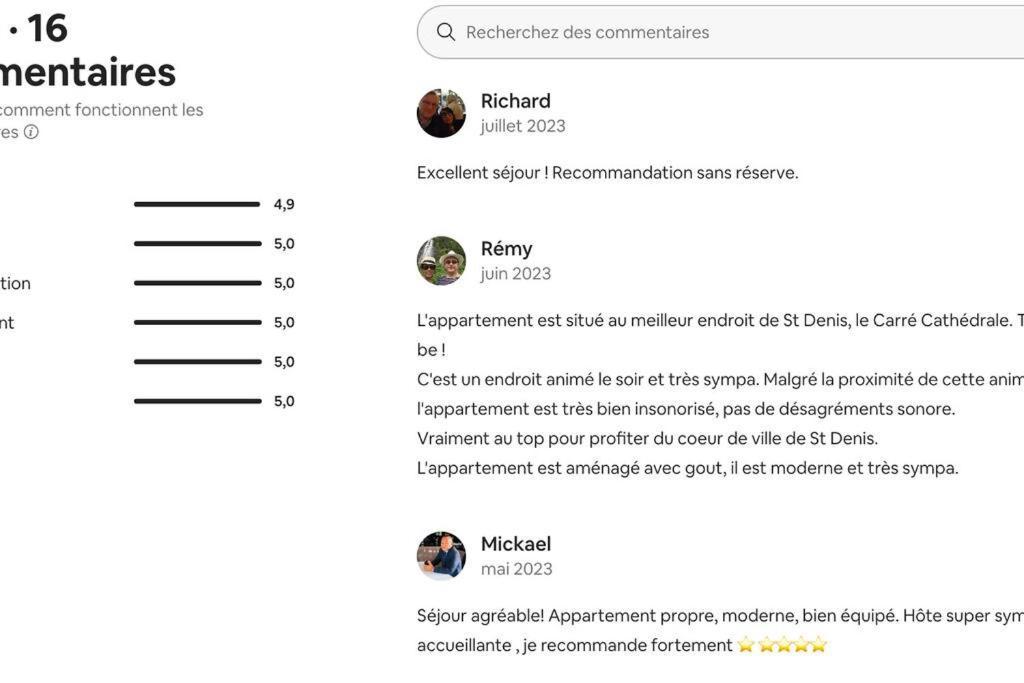Click the 'juin 2023' review date
Viewport: 1024px width, 683px height.
tap(515, 274)
